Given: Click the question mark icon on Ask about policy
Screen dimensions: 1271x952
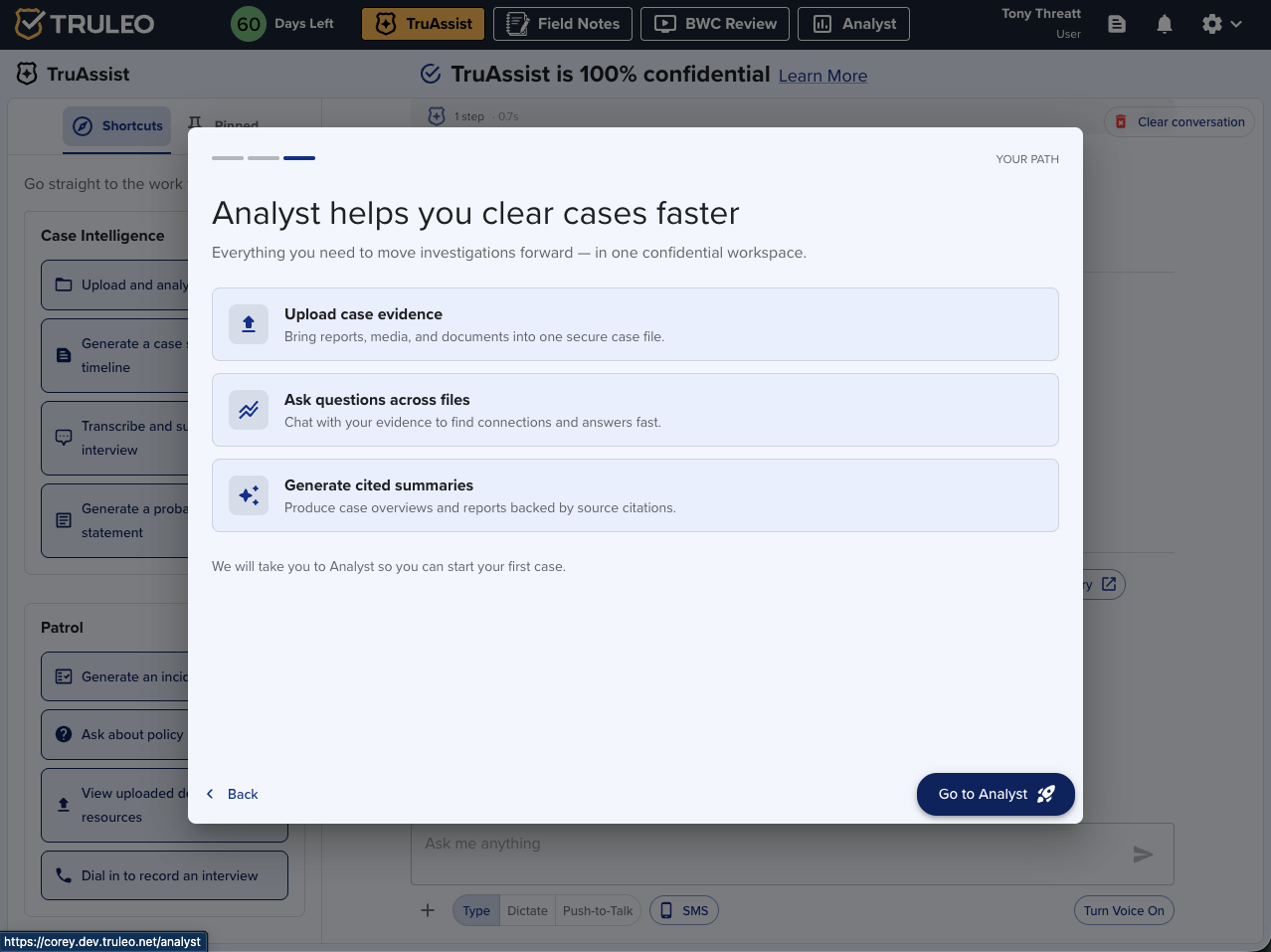Looking at the screenshot, I should pos(64,734).
